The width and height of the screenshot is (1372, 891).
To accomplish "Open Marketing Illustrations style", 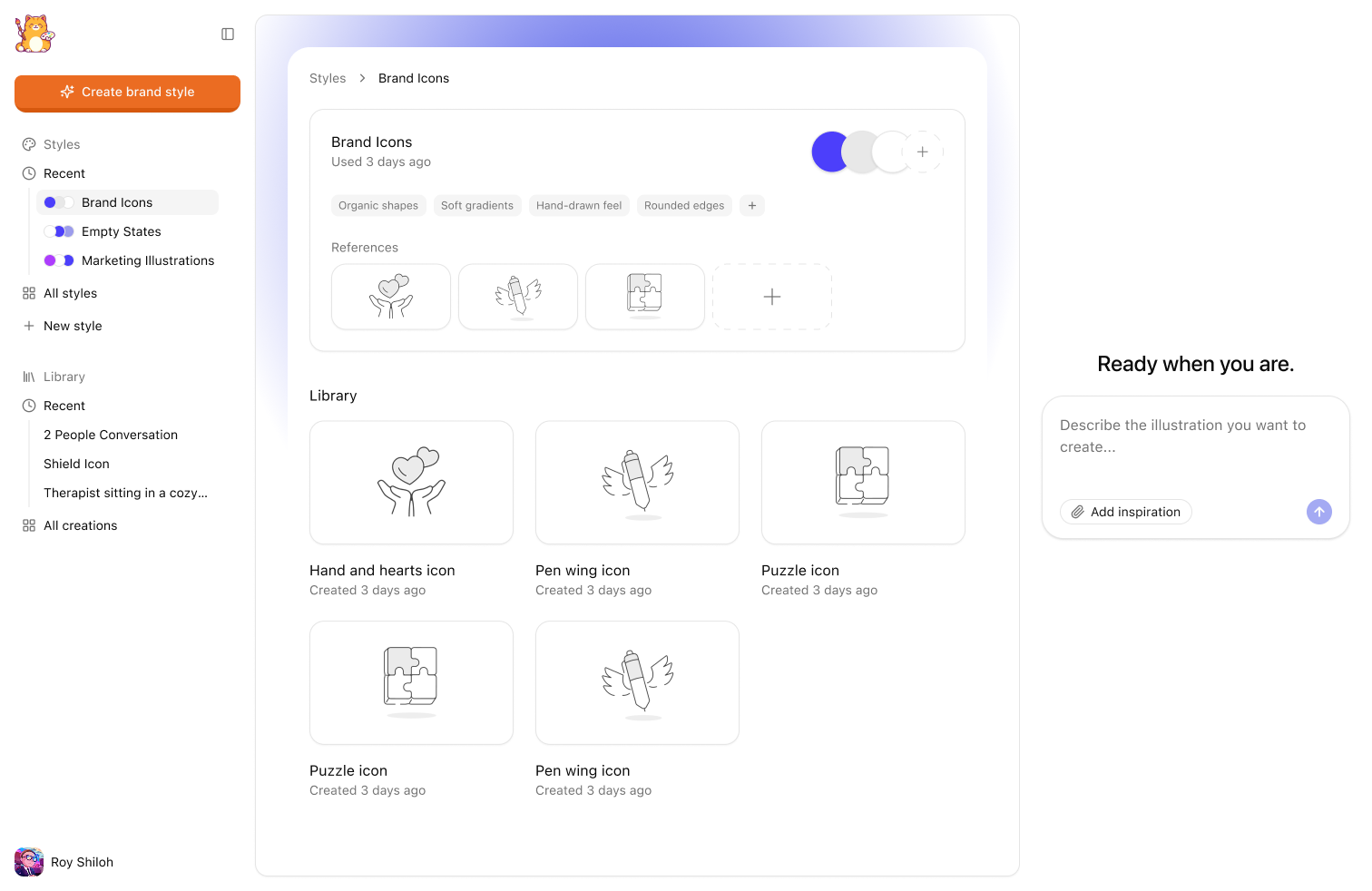I will (127, 260).
